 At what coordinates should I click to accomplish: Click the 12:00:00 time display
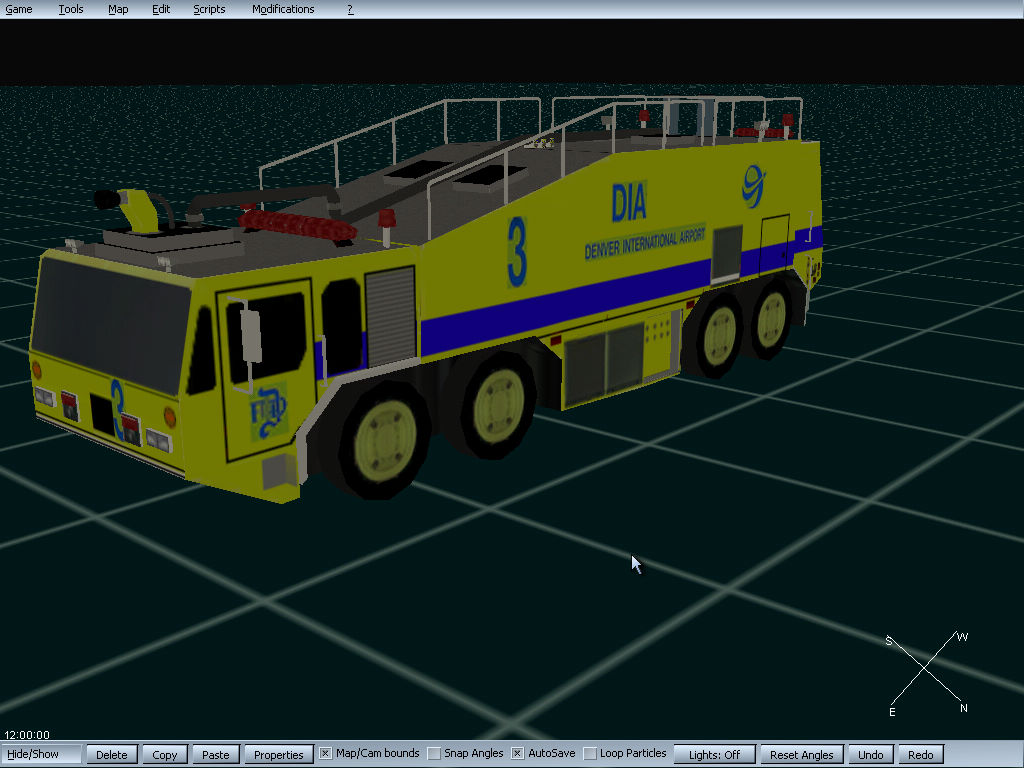pos(27,735)
